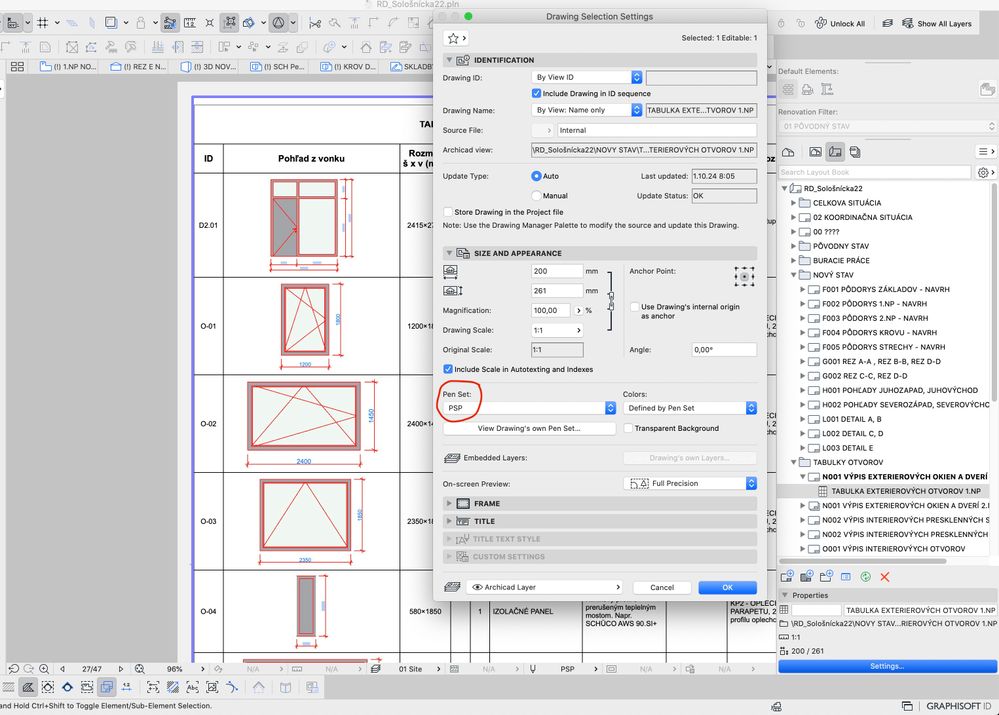999x715 pixels.
Task: Select the Manual update type radio button
Action: [537, 196]
